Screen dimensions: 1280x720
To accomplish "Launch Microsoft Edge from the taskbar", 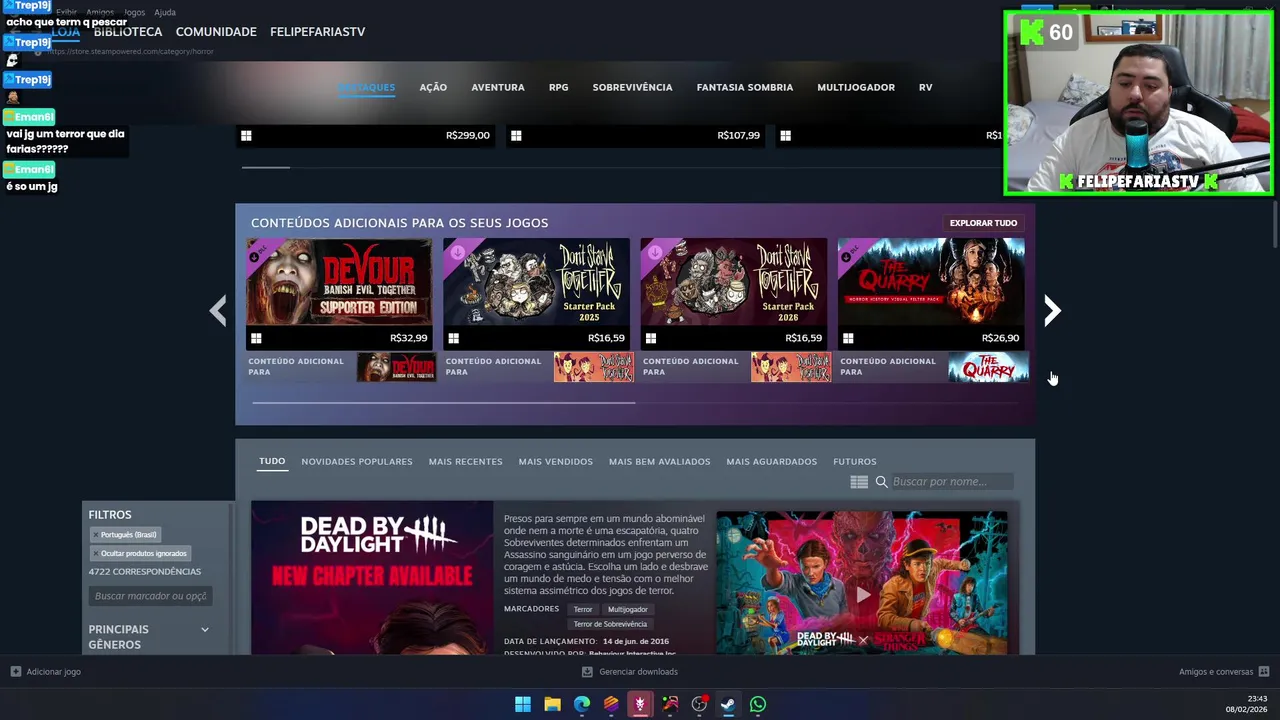I will coord(582,705).
